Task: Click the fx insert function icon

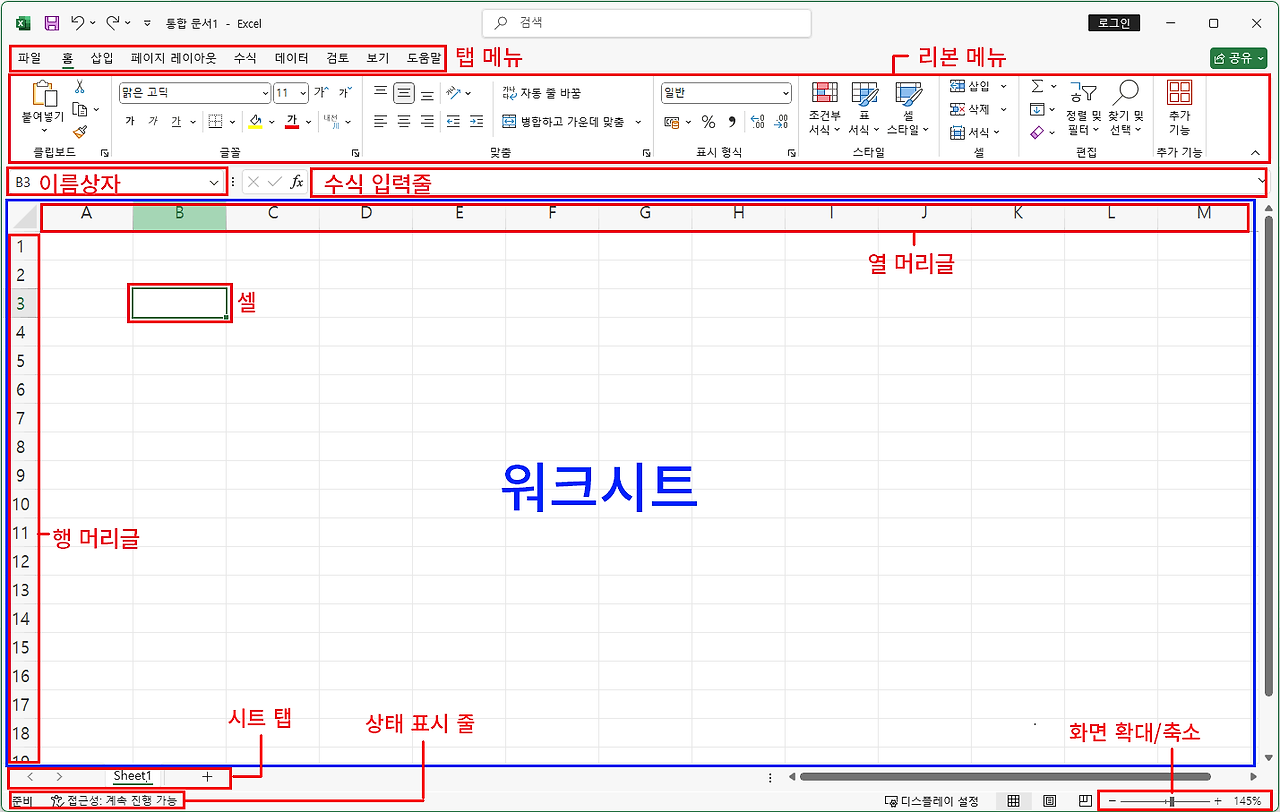Action: tap(297, 182)
